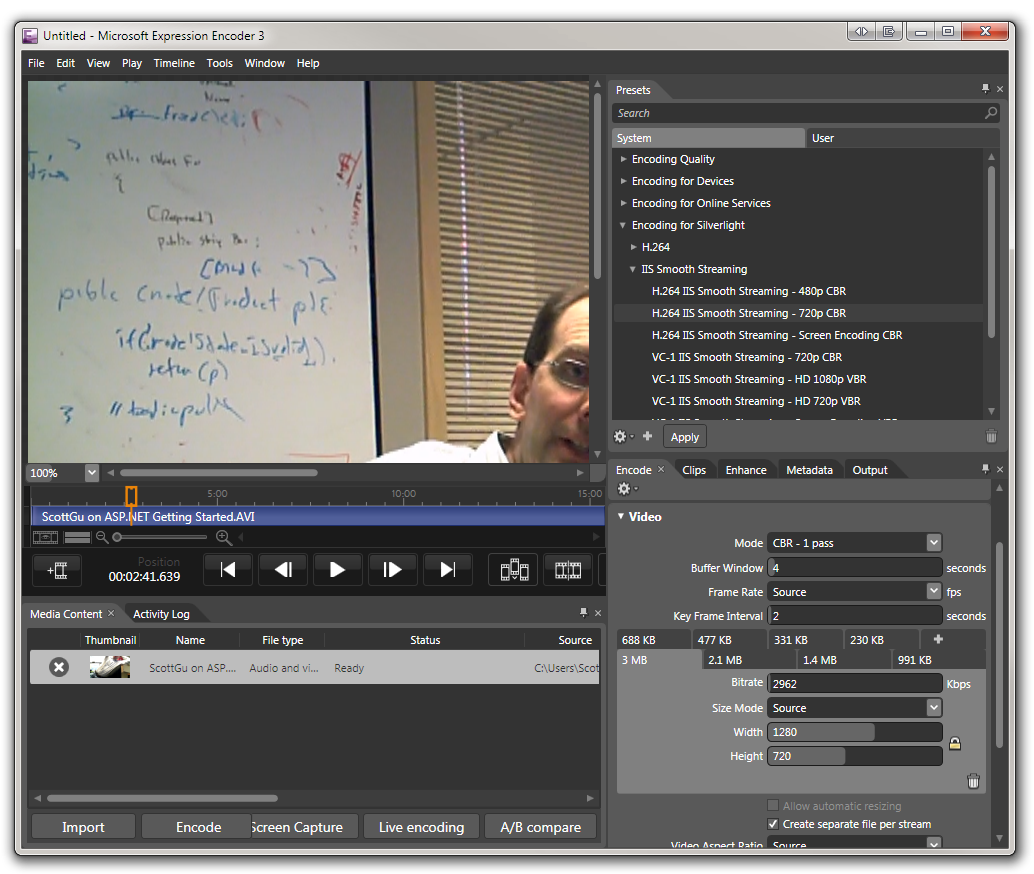Image resolution: width=1034 pixels, height=874 pixels.
Task: Switch to the Output tab
Action: [870, 470]
